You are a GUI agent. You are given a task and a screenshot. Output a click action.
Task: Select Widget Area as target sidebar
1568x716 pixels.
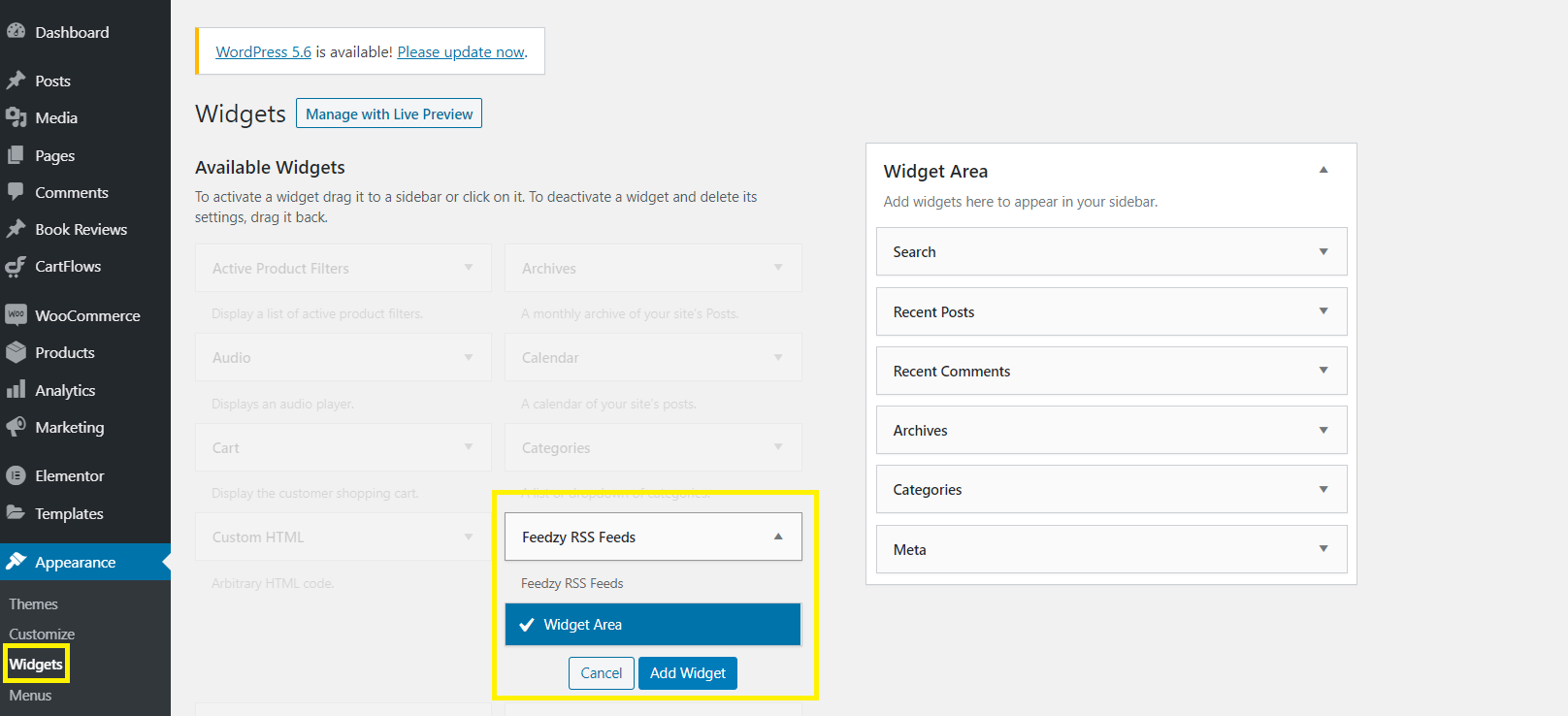(x=653, y=625)
